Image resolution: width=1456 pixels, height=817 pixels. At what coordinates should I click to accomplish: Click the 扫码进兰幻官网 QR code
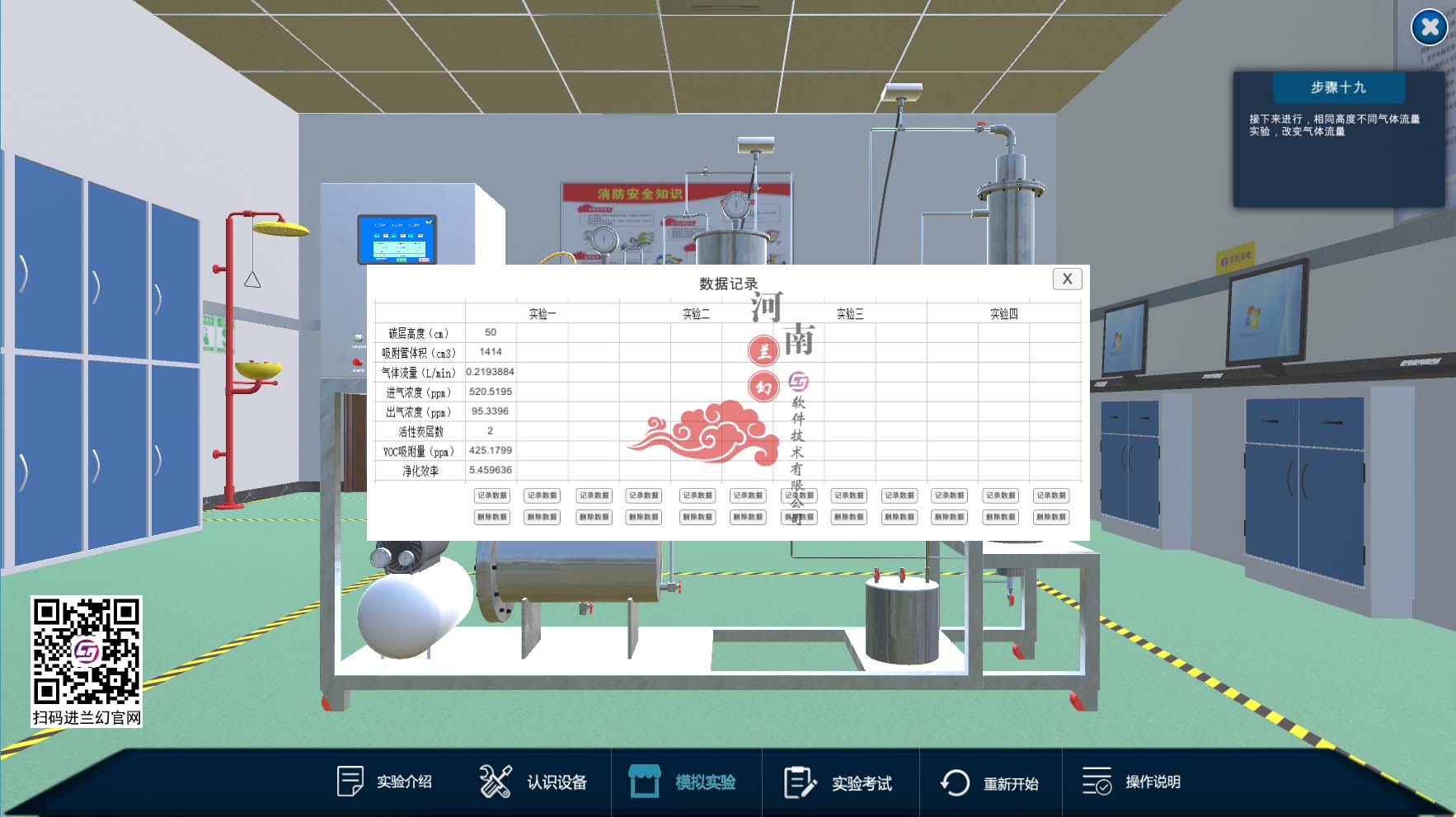87,651
